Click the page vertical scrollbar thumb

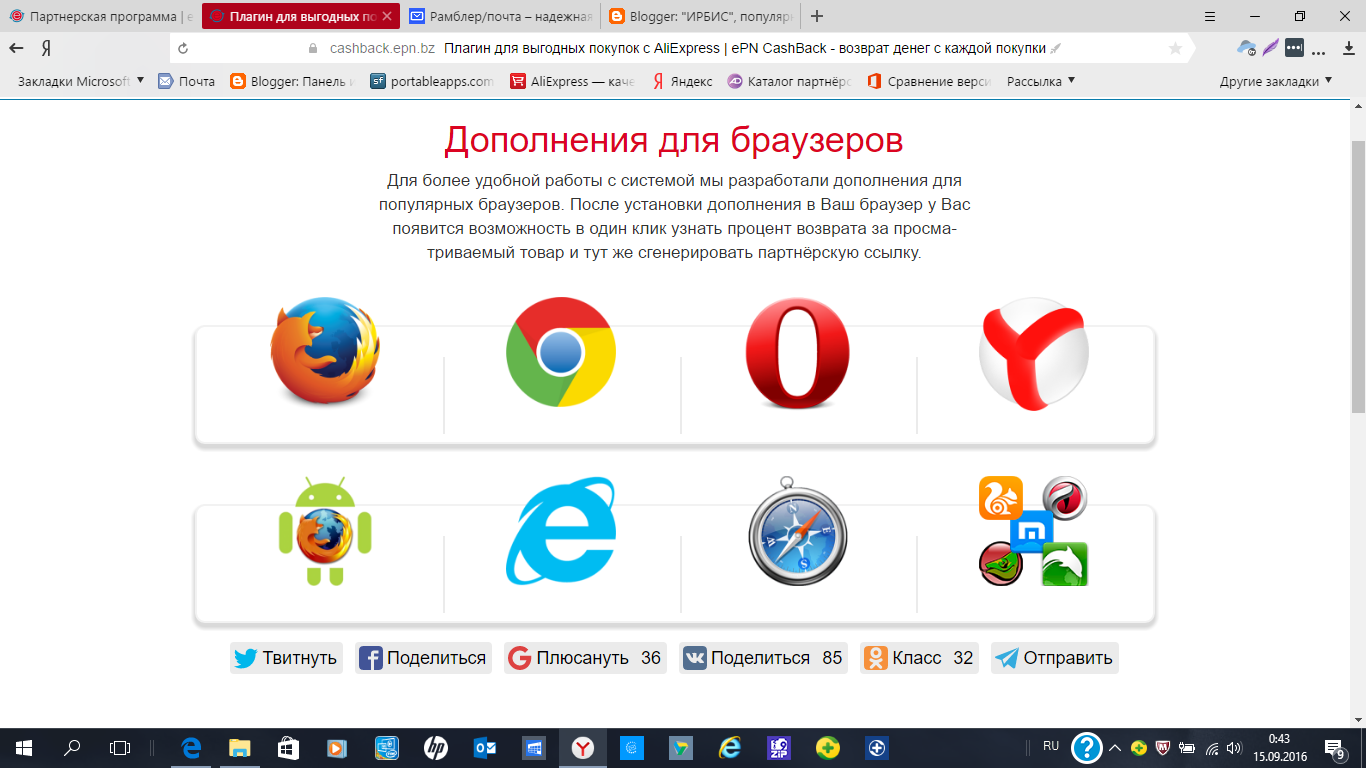(1358, 276)
